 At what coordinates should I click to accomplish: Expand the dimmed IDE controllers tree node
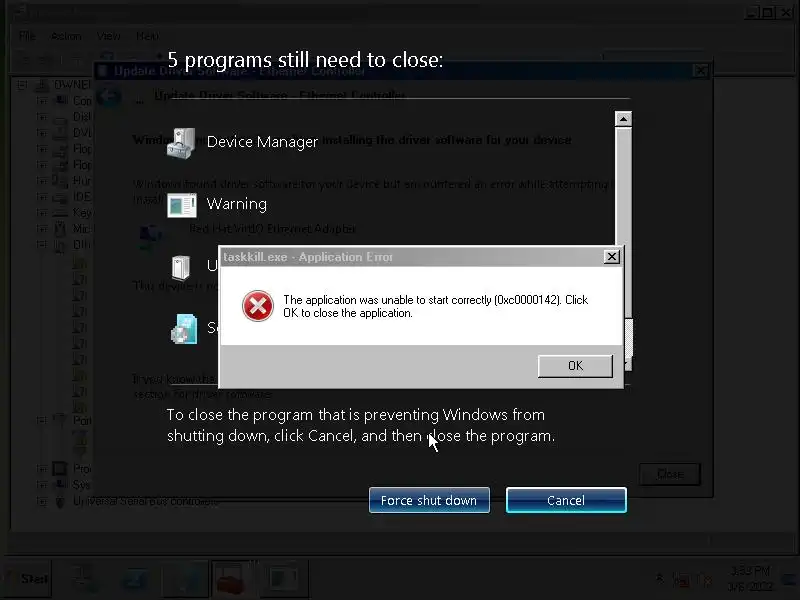point(42,196)
